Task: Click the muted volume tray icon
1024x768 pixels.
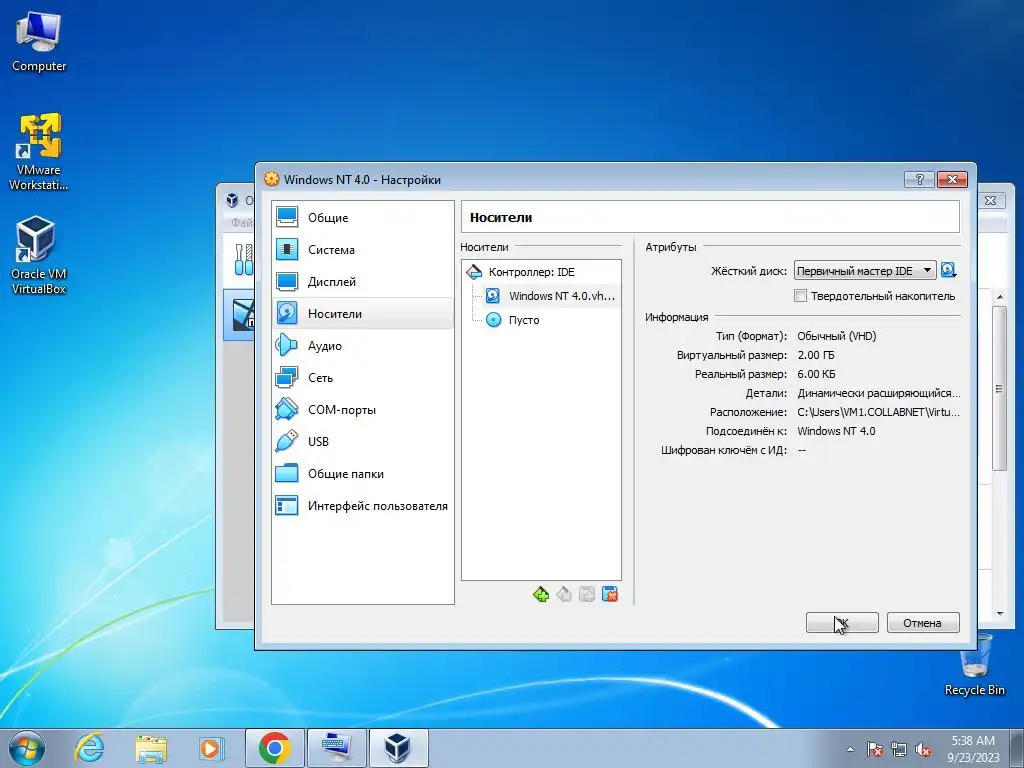Action: click(x=923, y=750)
